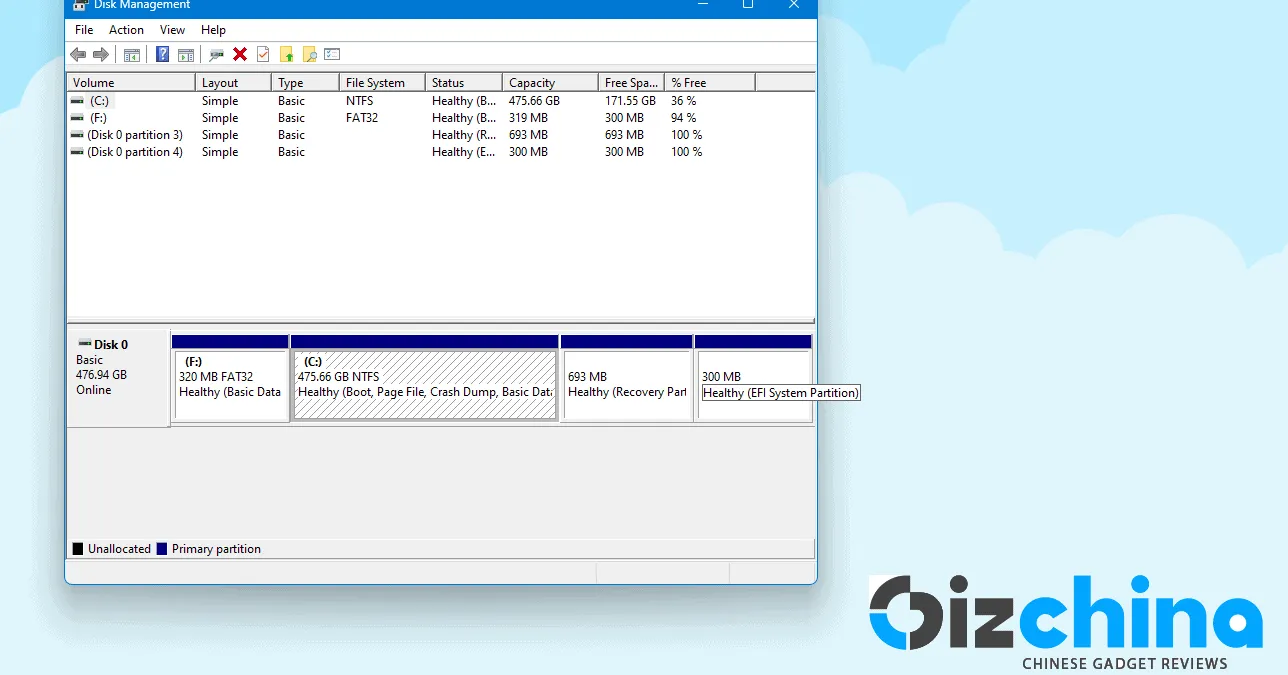Sort by File System column header
The height and width of the screenshot is (675, 1288).
[381, 83]
